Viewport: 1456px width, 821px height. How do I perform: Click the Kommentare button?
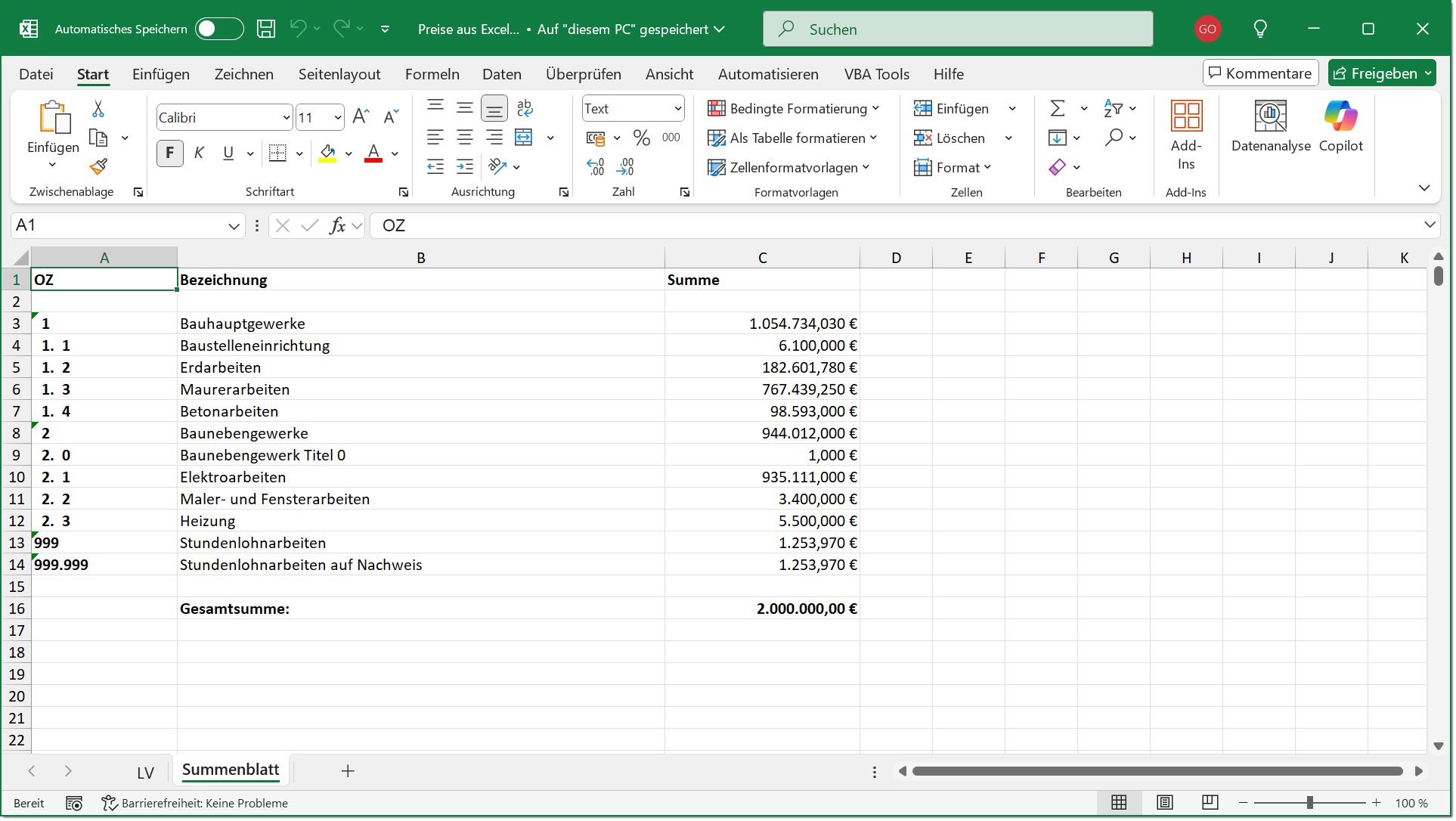[1260, 73]
